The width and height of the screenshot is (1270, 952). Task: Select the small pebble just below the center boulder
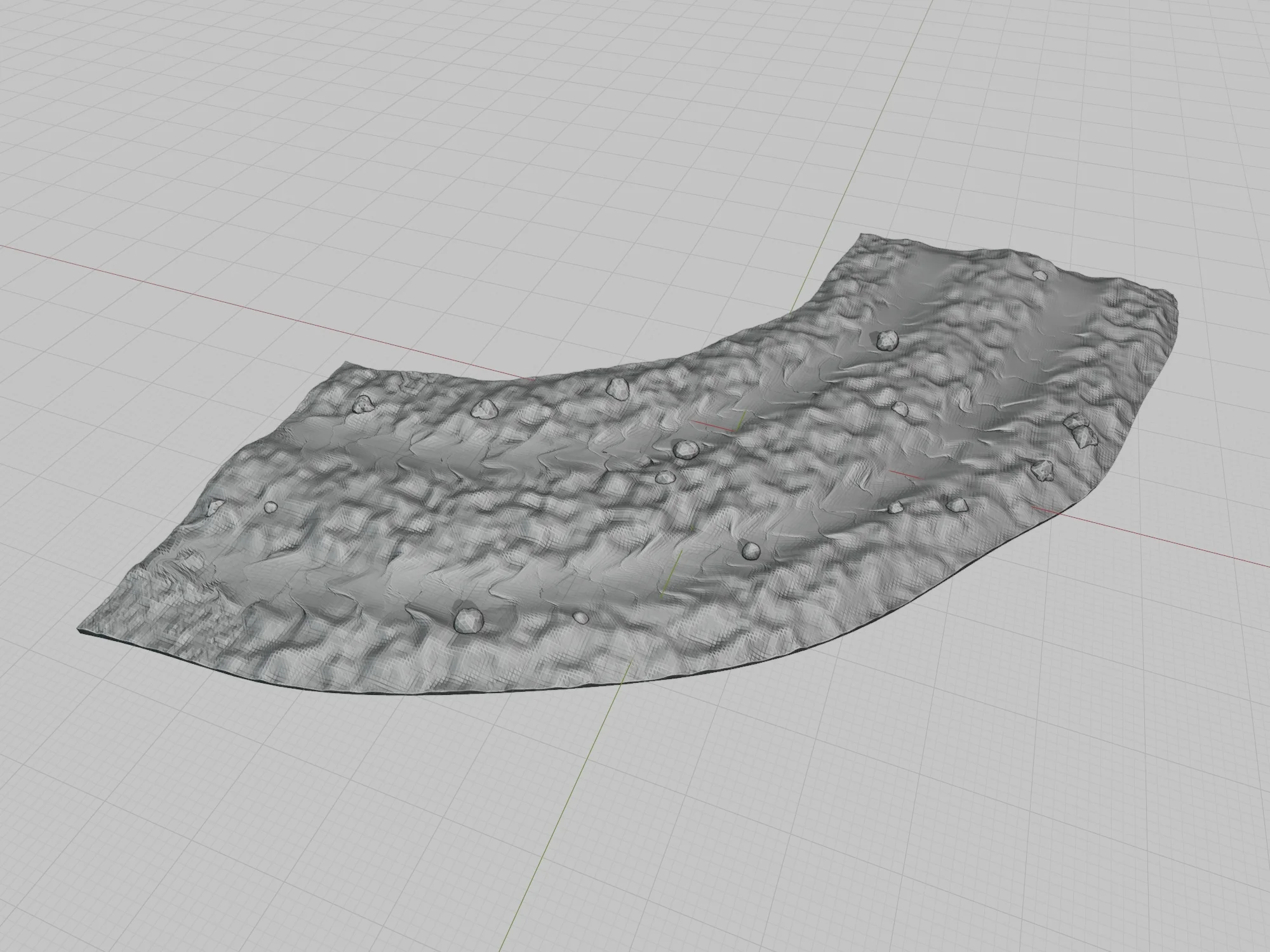pyautogui.click(x=666, y=477)
